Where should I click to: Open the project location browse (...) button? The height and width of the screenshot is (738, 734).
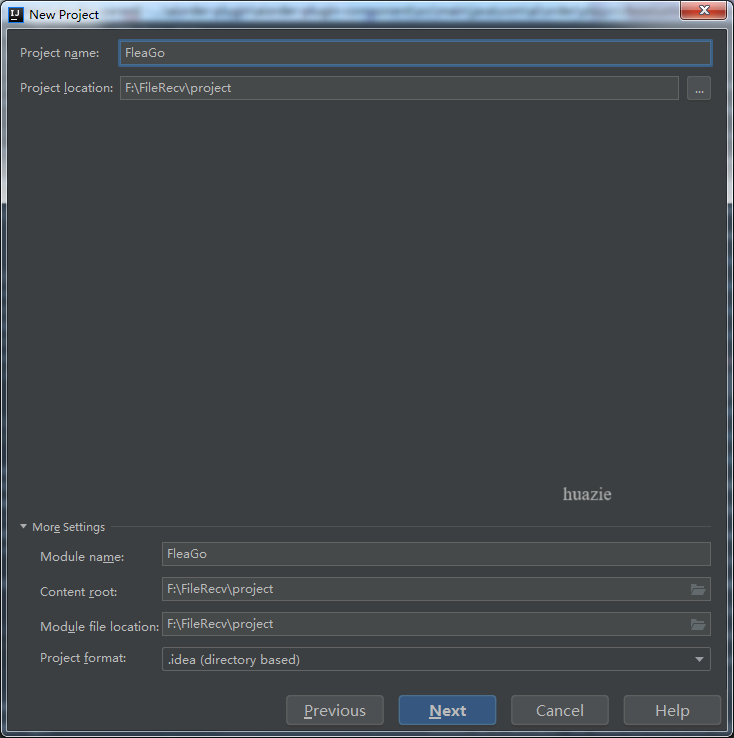(x=699, y=88)
